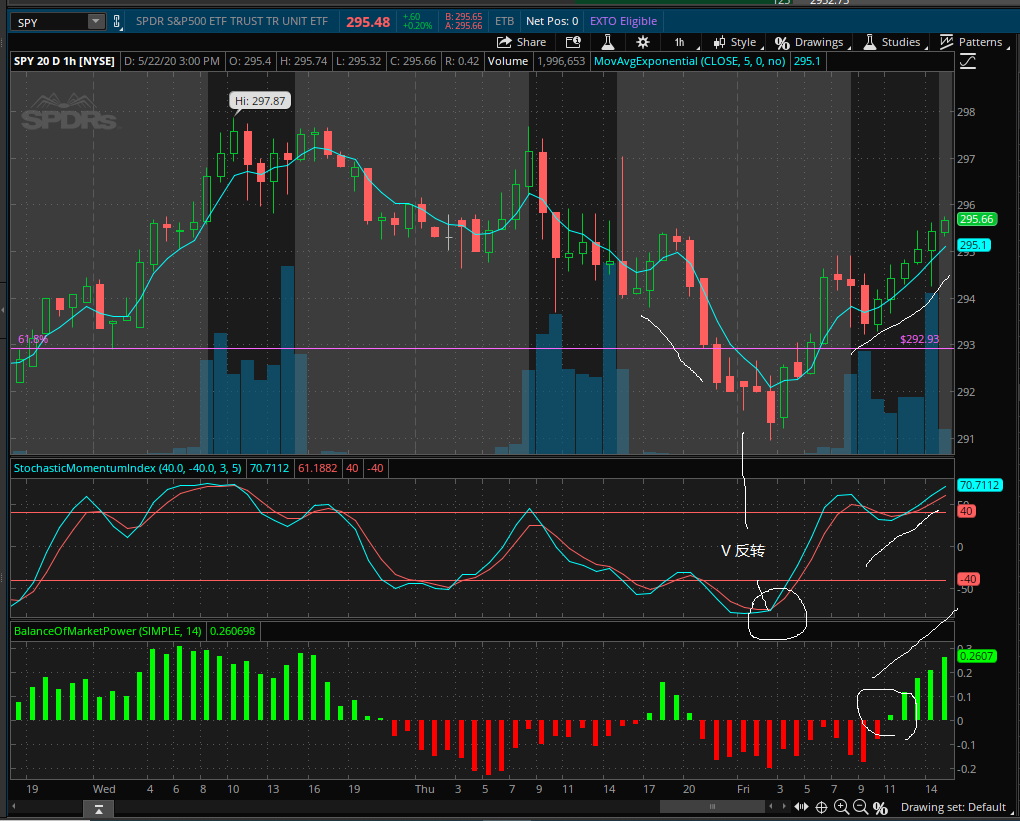Click the 'ETB' indicator
1020x821 pixels.
point(504,21)
